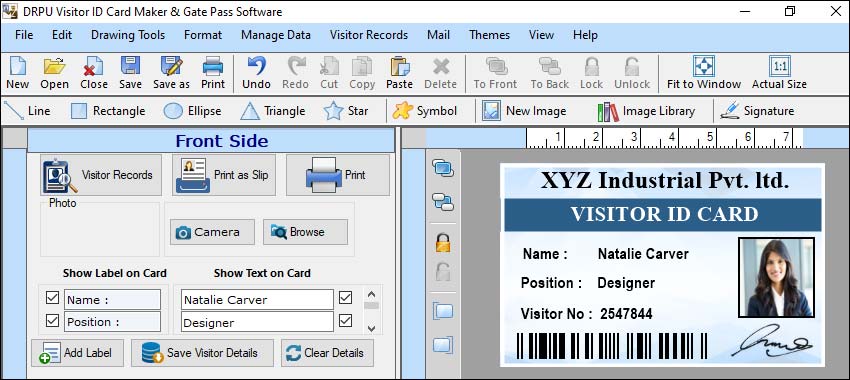Click the Visitor Records button in the Front Side panel
This screenshot has height=380, width=850.
(101, 175)
